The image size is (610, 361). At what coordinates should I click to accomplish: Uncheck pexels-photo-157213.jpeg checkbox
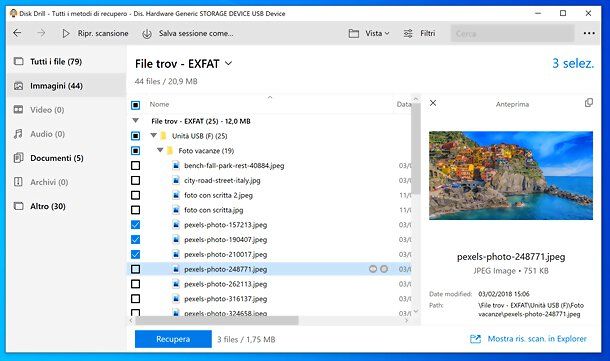point(135,224)
